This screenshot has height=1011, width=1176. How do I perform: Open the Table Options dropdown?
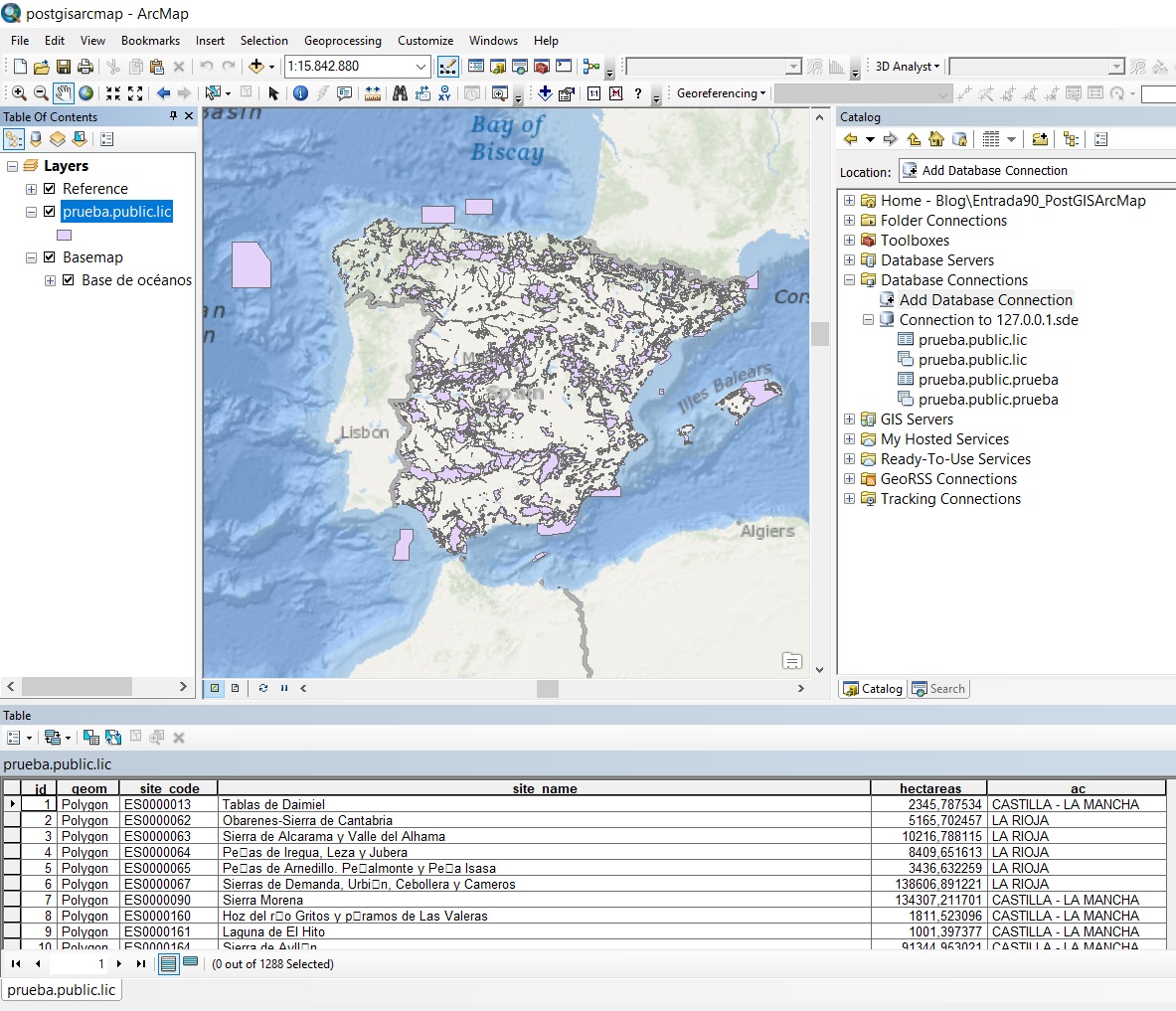(19, 738)
